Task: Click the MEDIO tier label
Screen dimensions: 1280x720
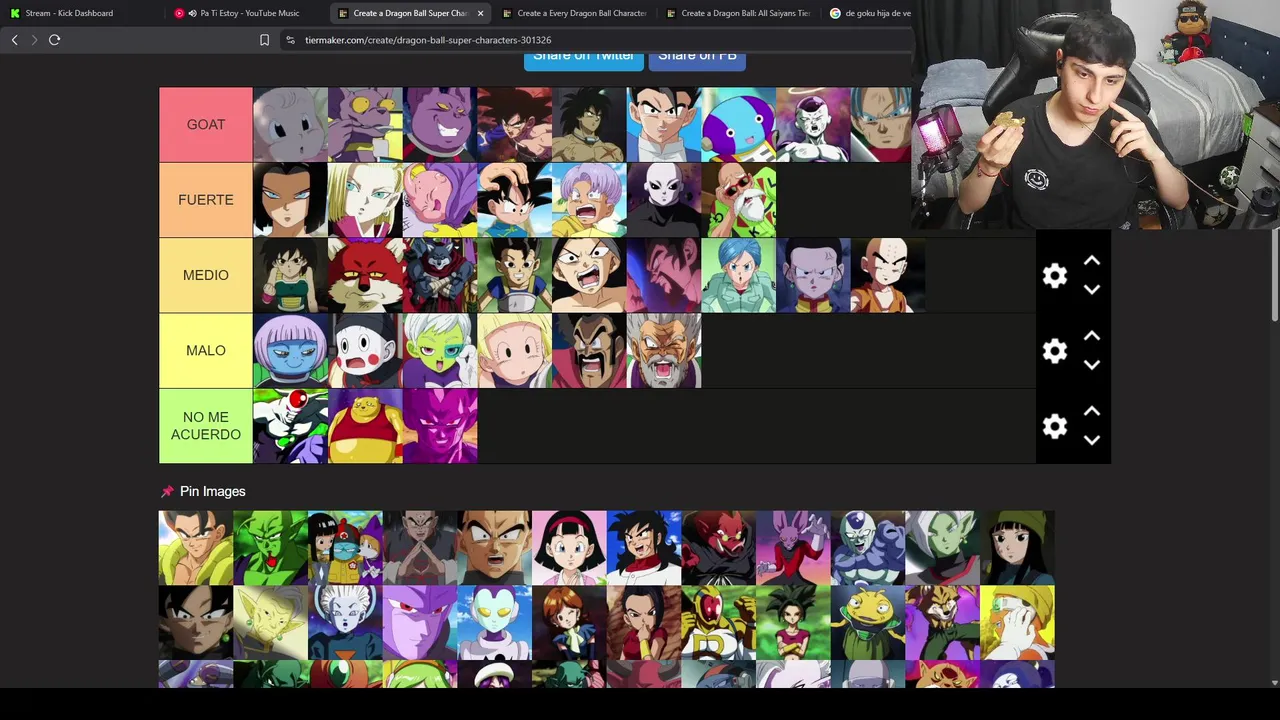Action: point(206,275)
